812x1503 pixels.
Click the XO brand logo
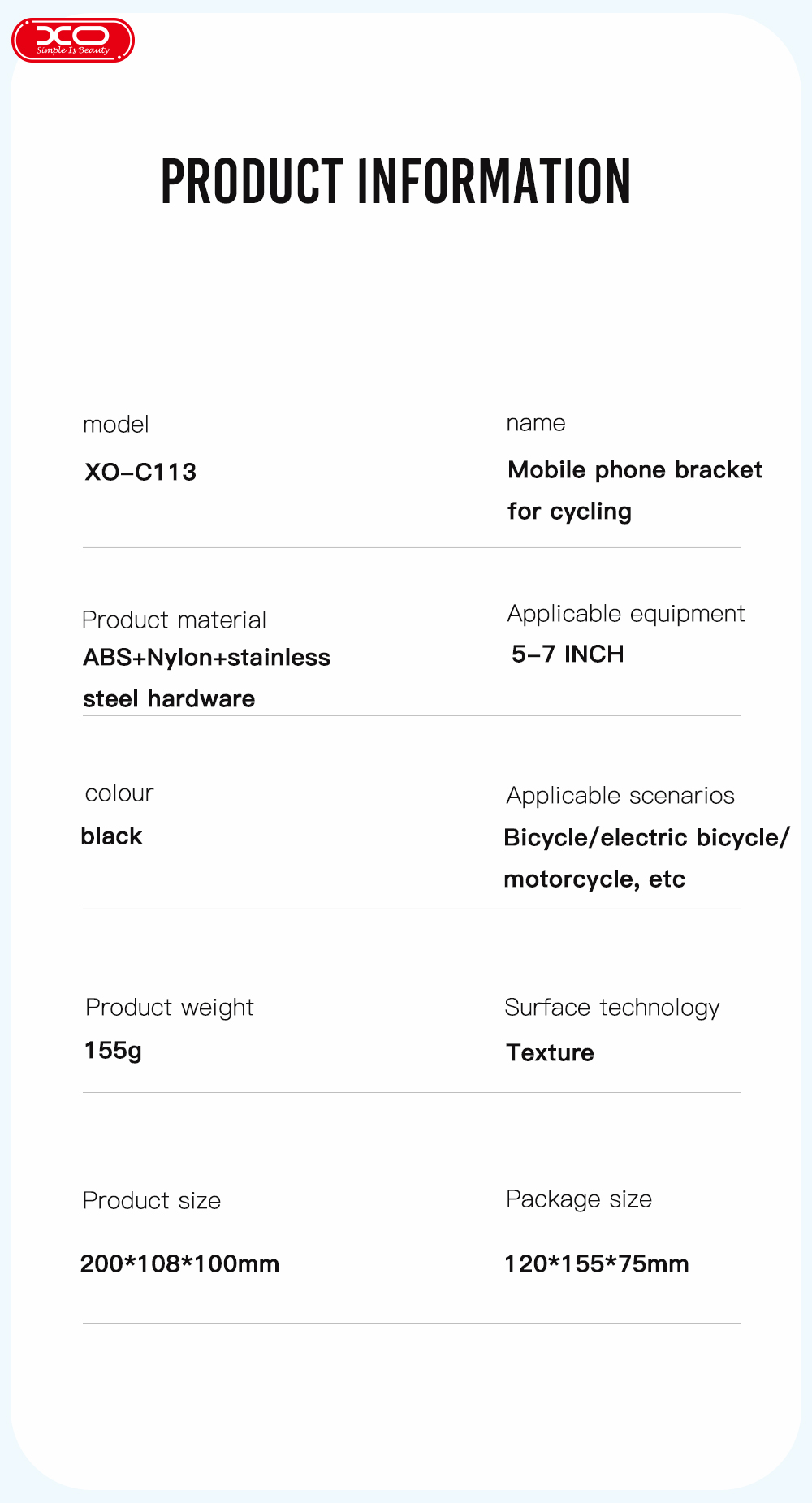point(73,41)
